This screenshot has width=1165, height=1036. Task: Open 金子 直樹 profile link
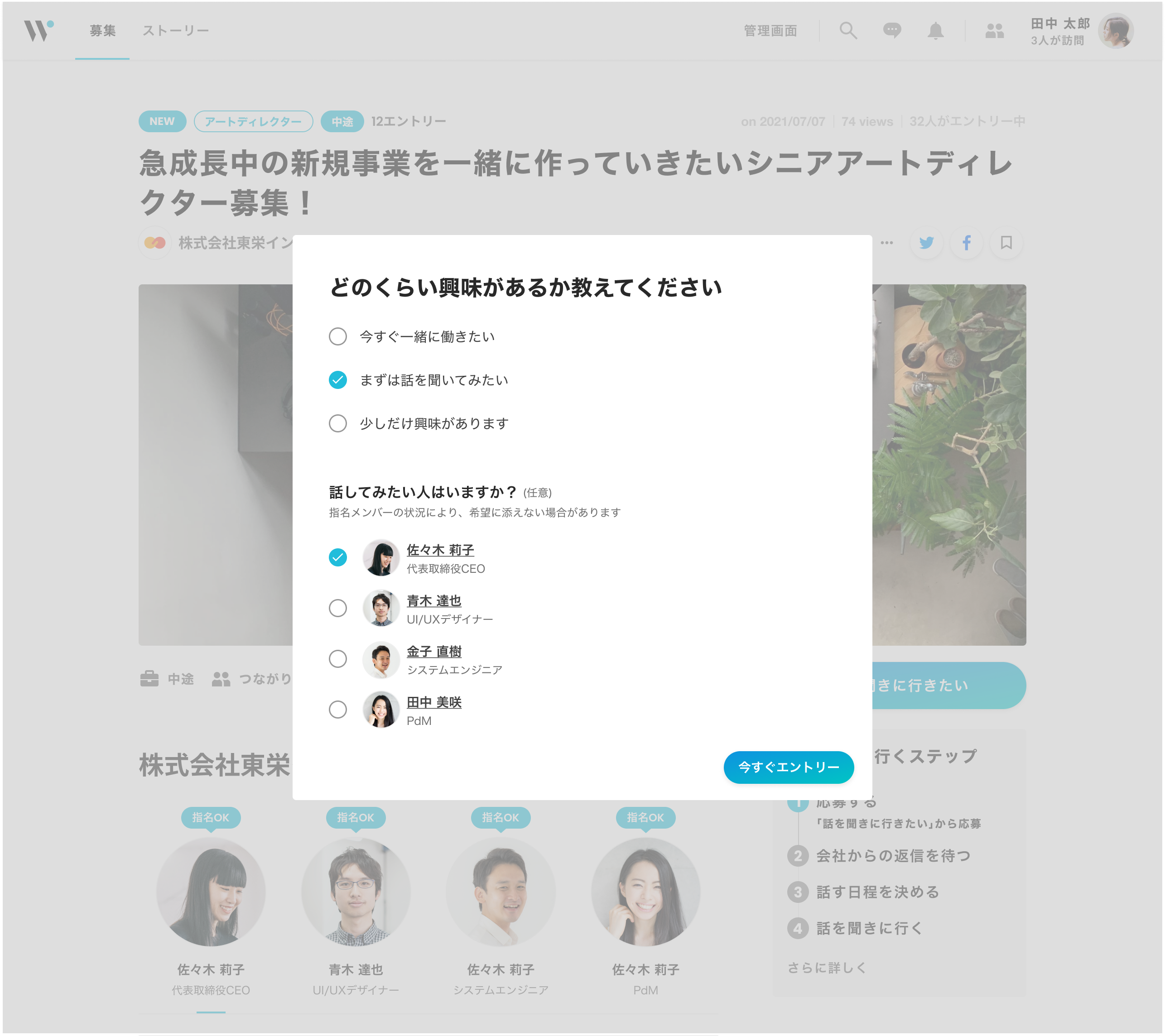tap(434, 651)
